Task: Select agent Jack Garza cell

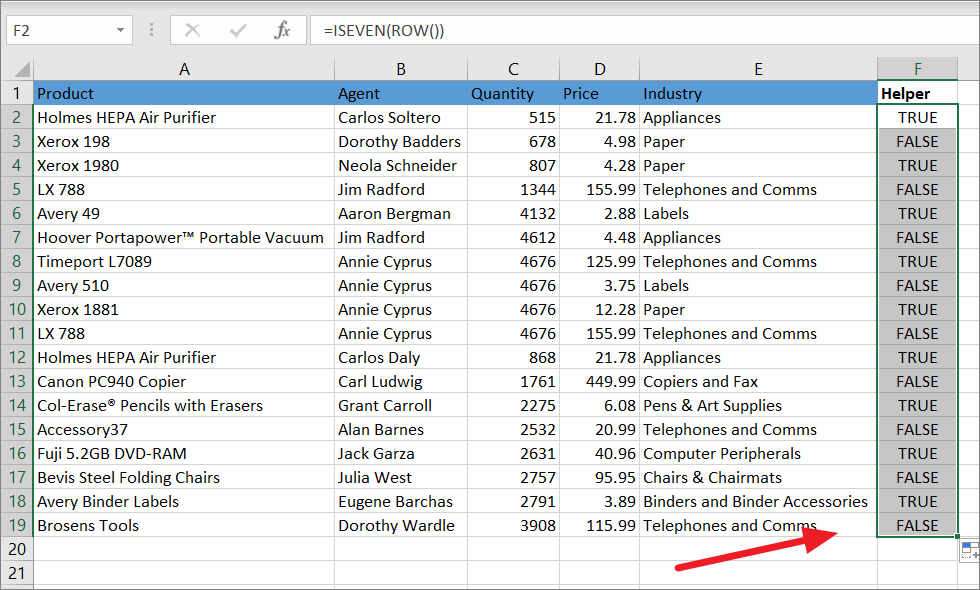Action: pos(401,454)
